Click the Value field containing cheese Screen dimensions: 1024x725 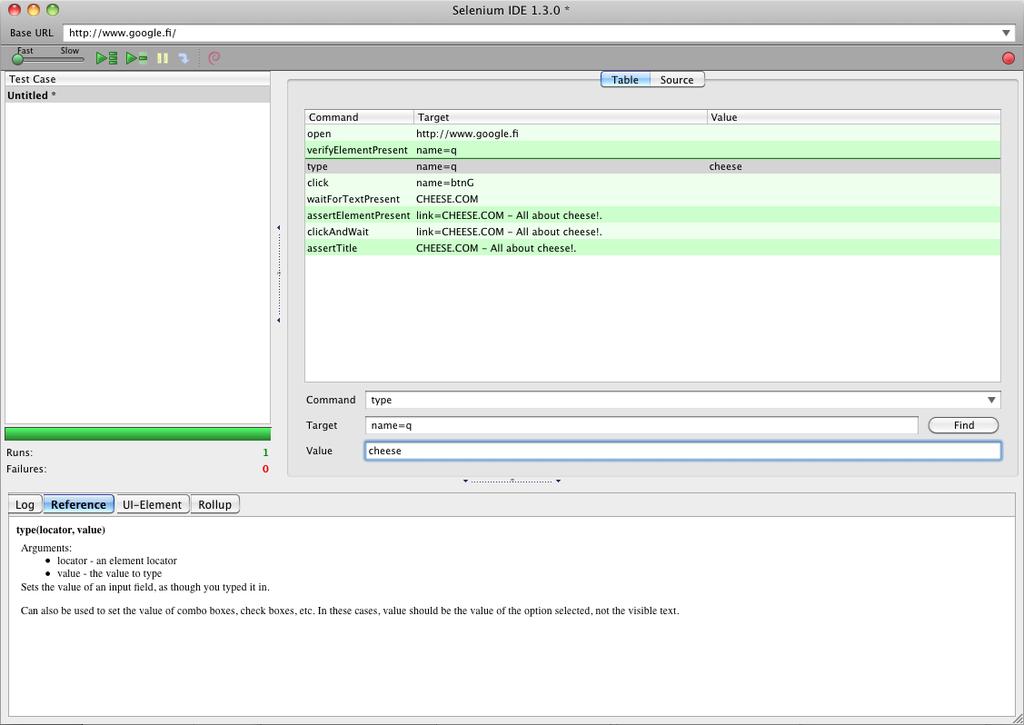point(682,451)
